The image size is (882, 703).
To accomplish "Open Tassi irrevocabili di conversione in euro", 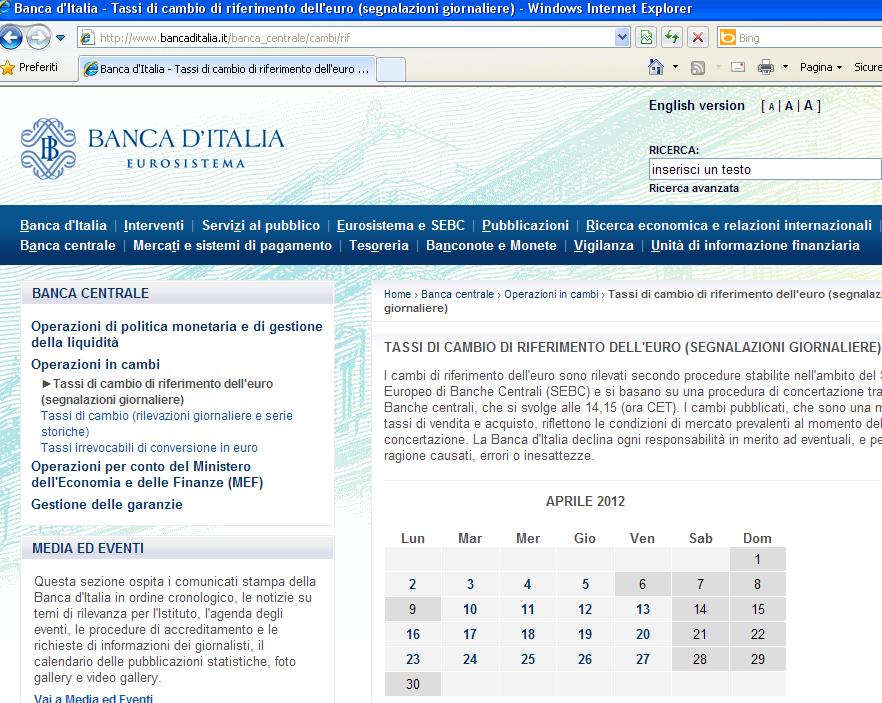I will tap(149, 448).
